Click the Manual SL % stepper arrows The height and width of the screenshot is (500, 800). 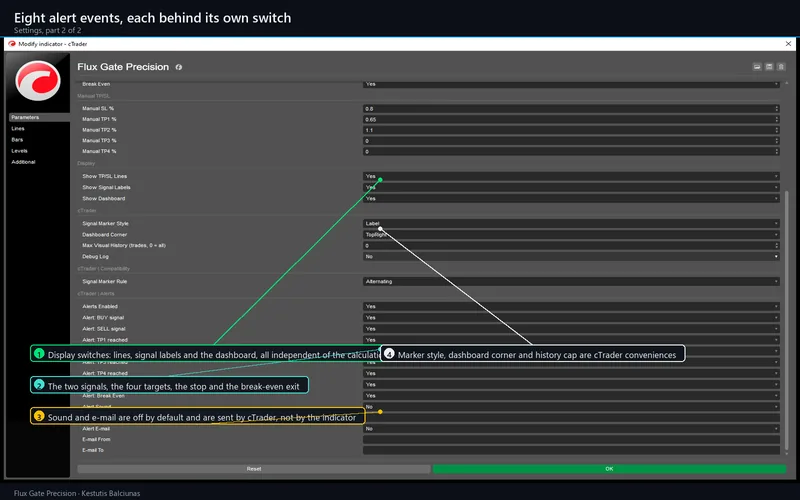tap(777, 109)
